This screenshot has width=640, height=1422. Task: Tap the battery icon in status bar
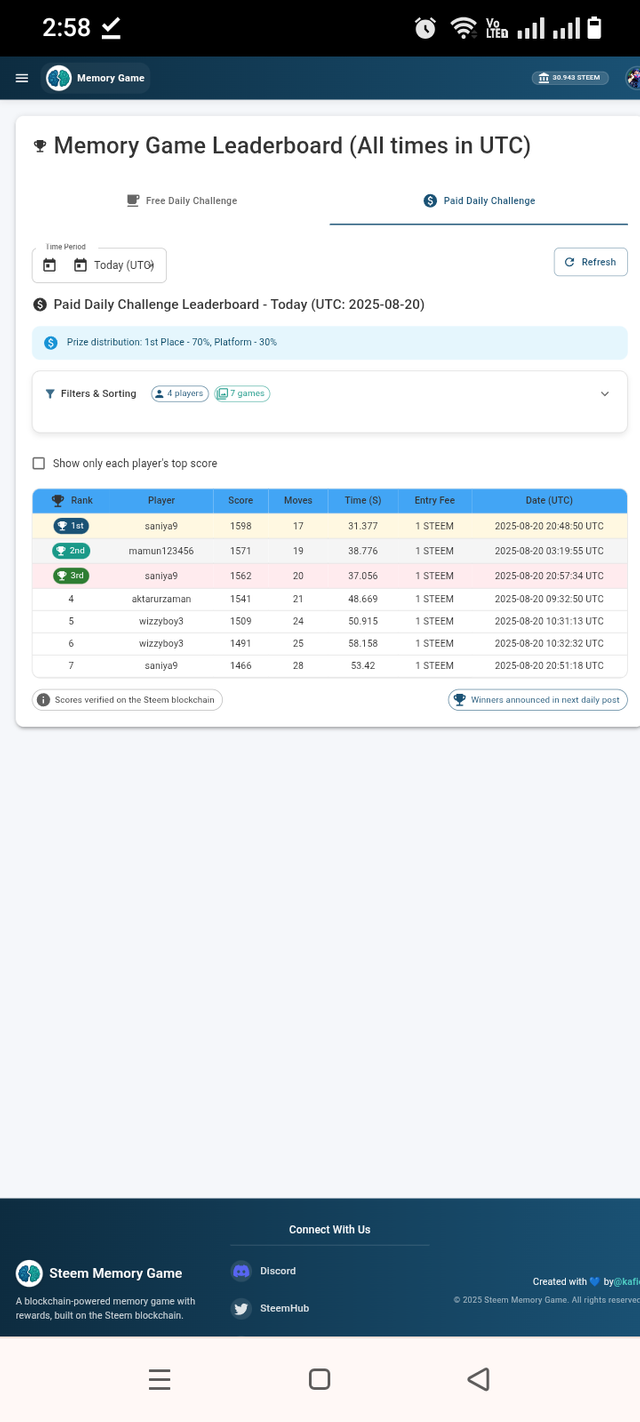point(594,27)
